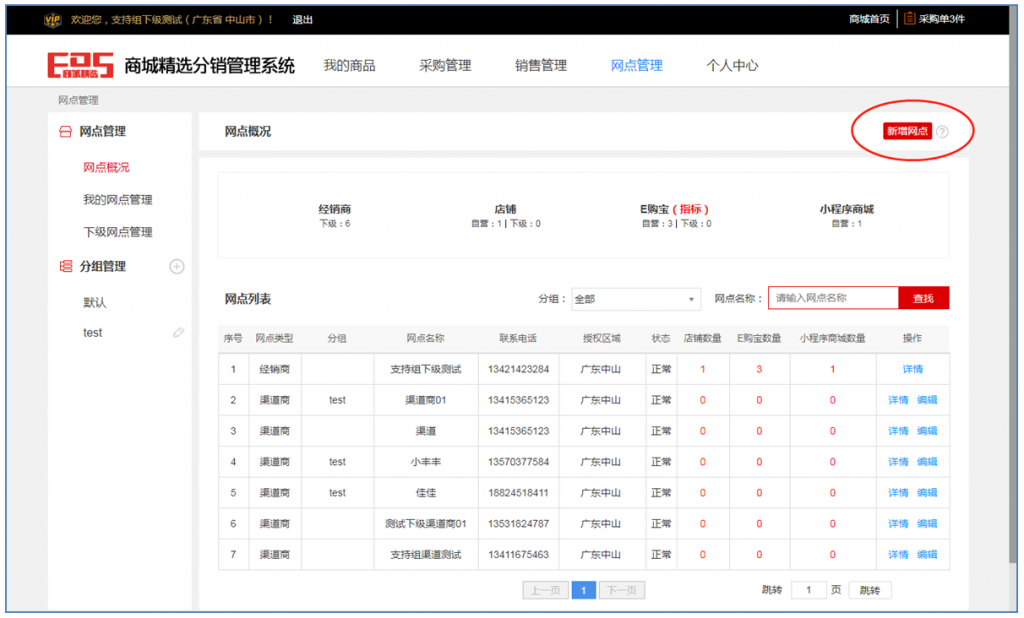Click 编辑 for 支持组渠道测试 row
Image resolution: width=1024 pixels, height=618 pixels.
(x=927, y=554)
